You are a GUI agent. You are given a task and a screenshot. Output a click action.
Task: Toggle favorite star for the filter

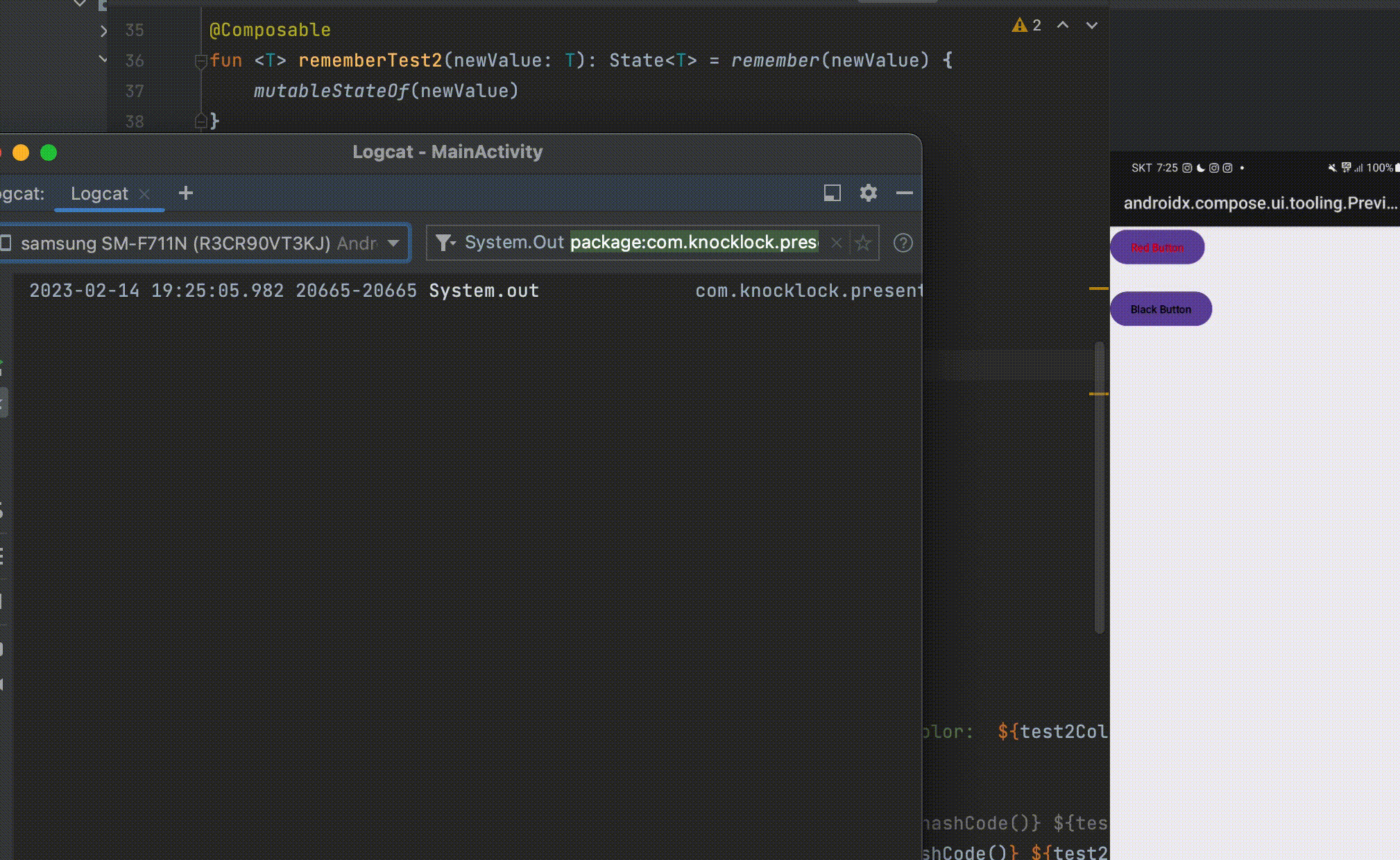click(863, 243)
